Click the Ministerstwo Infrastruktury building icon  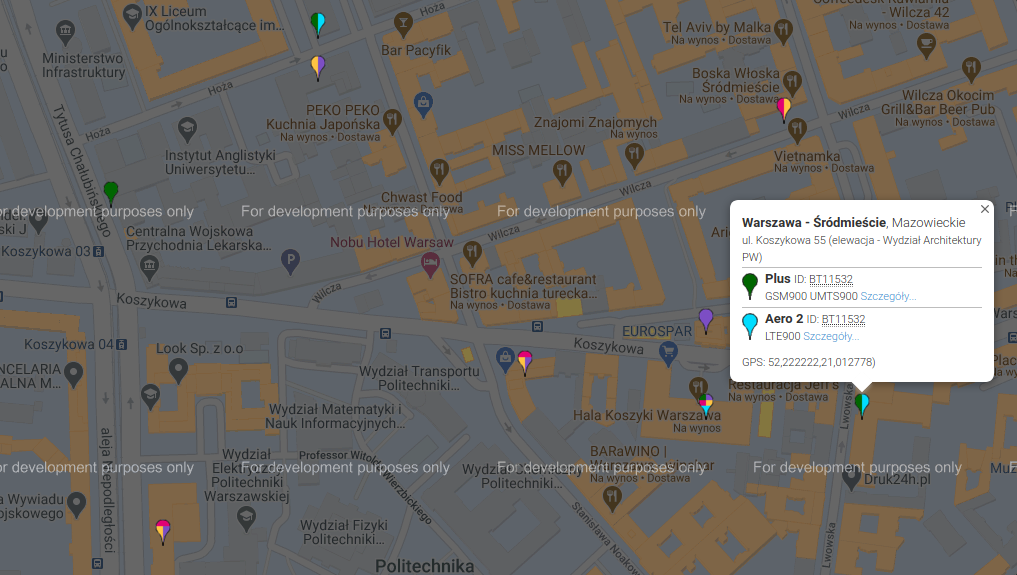click(x=65, y=32)
